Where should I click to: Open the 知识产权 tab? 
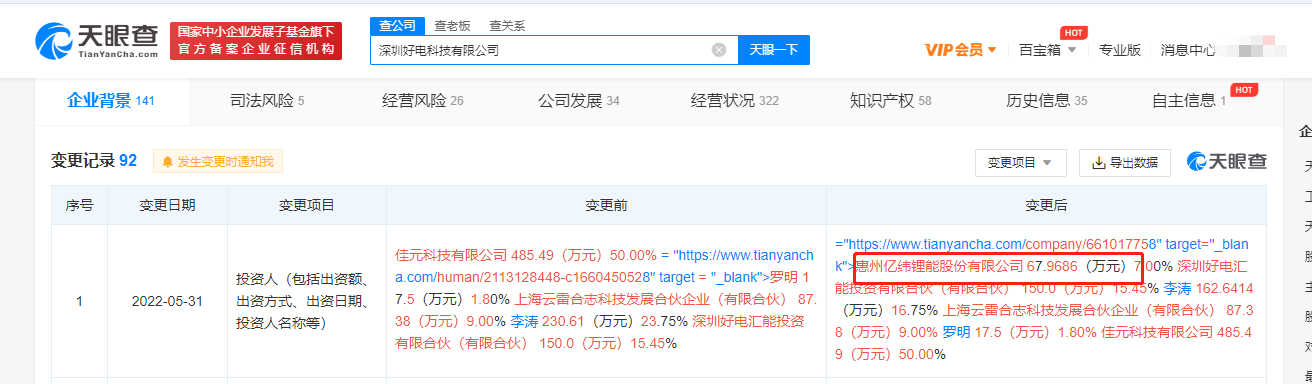pyautogui.click(x=891, y=100)
